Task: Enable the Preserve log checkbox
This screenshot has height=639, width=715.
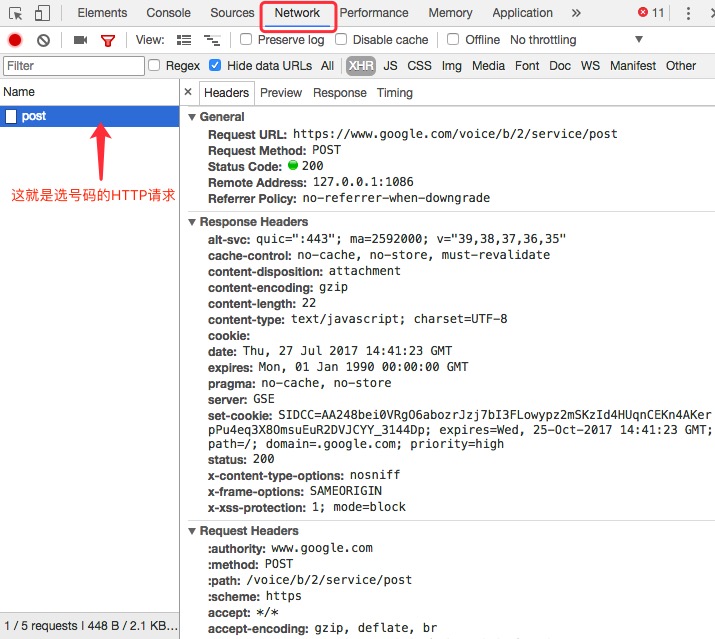Action: tap(246, 40)
